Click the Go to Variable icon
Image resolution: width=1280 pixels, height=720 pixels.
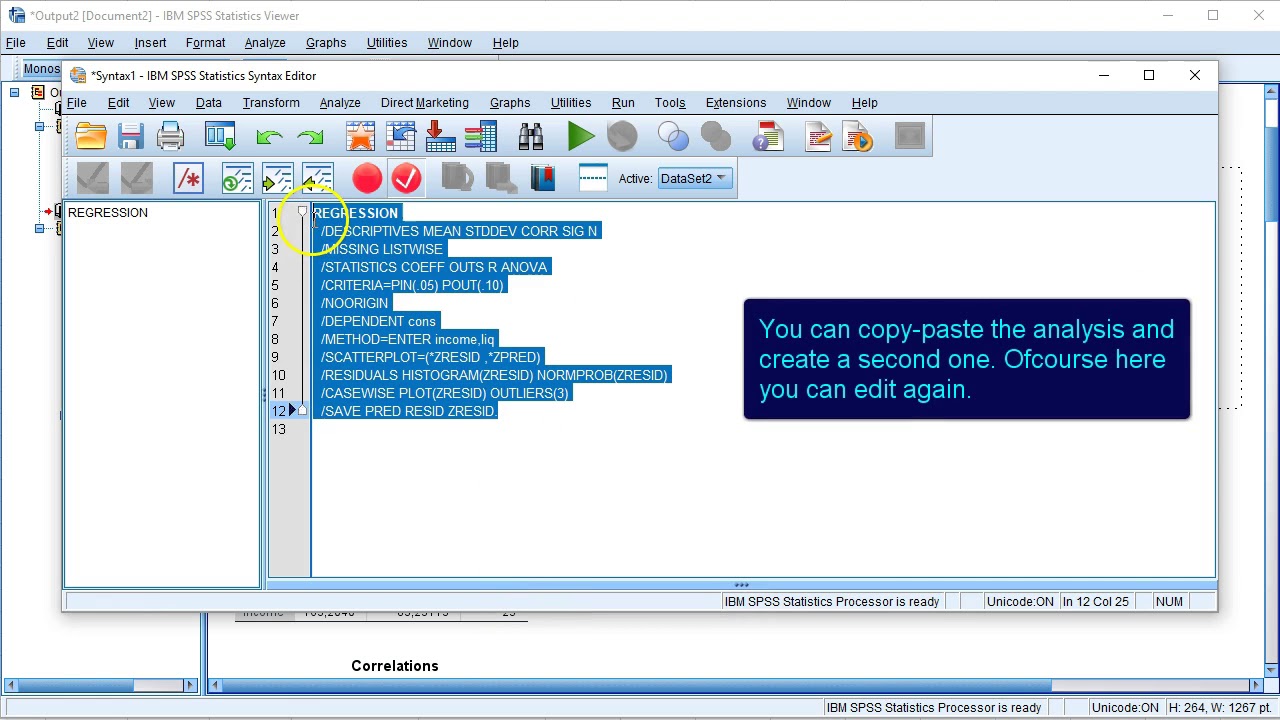coord(440,136)
